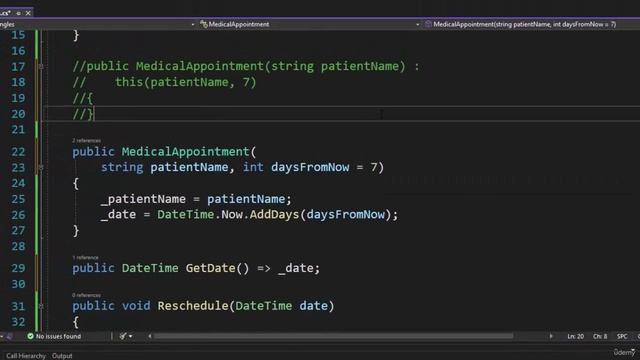Screen dimensions: 640x360
Task: Open the MedicalAppointment type navigation dropdown
Action: point(310,24)
